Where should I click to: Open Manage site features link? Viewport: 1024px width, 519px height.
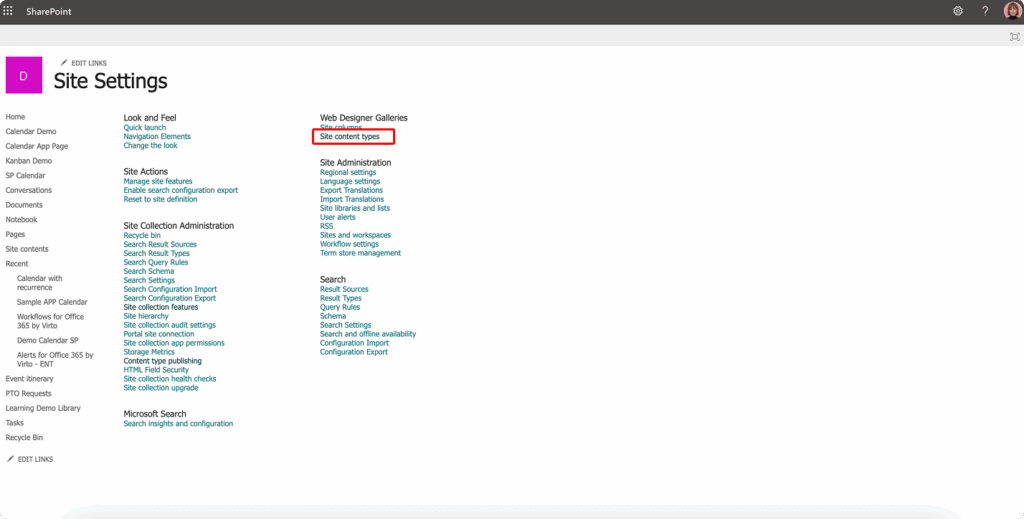158,181
